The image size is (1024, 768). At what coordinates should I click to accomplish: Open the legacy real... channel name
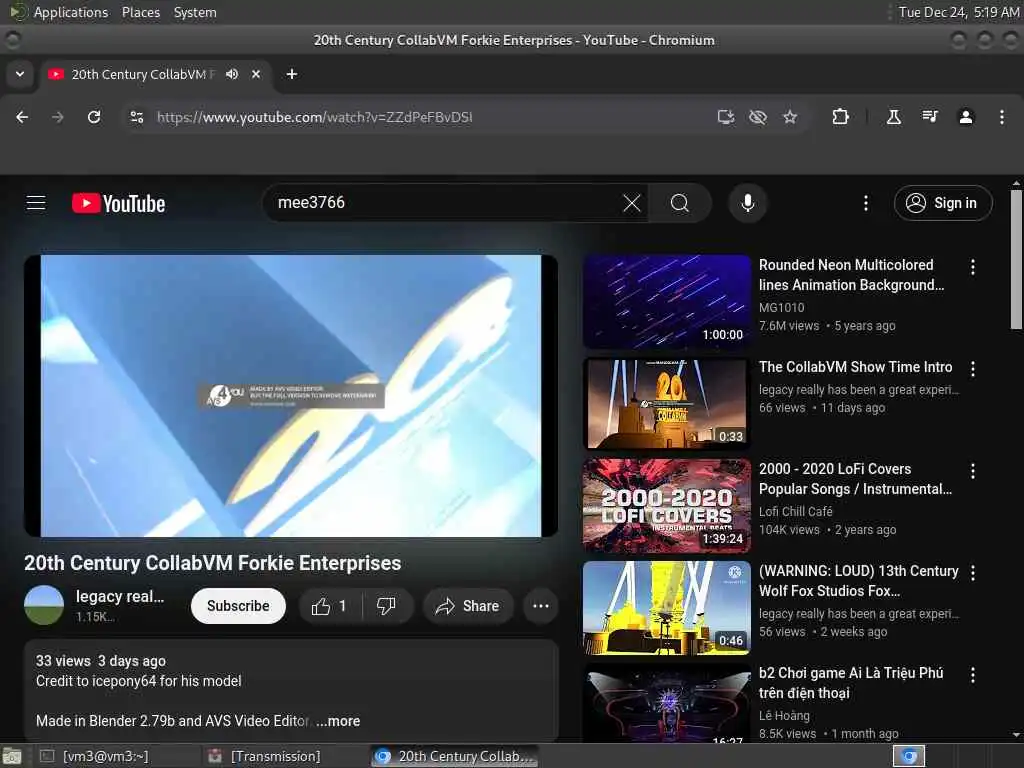click(x=120, y=596)
